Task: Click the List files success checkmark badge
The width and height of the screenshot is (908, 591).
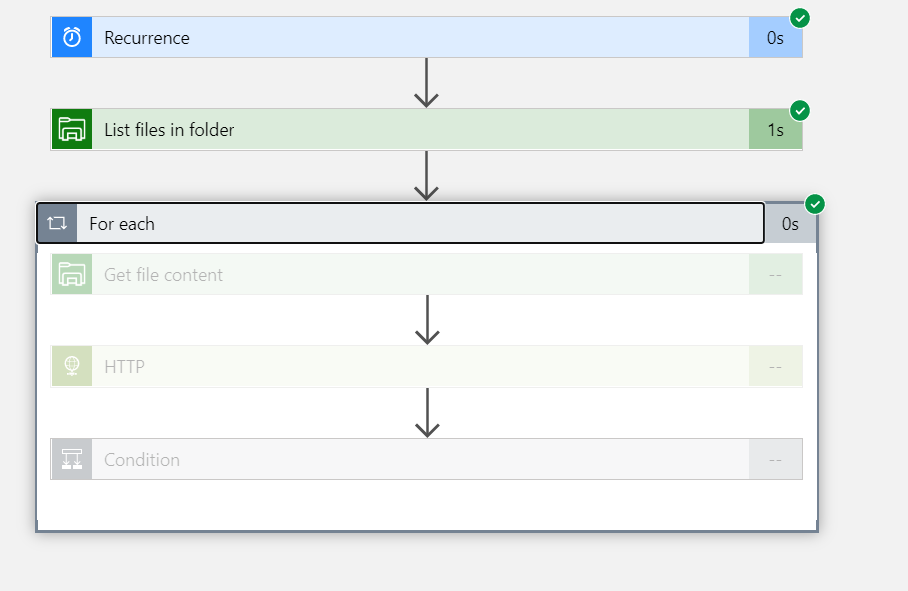Action: (x=800, y=110)
